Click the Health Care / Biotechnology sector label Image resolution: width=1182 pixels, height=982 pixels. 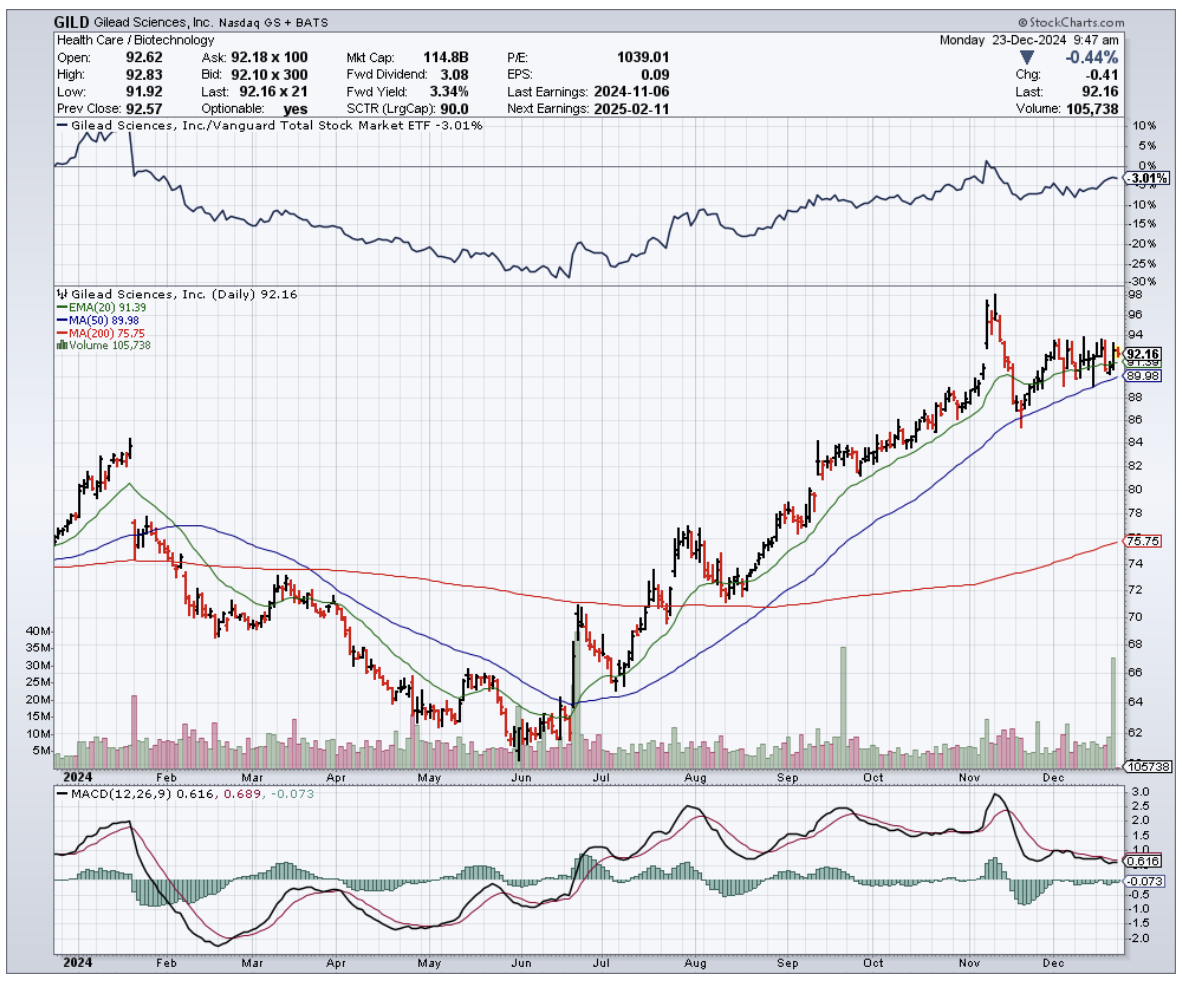pos(136,40)
